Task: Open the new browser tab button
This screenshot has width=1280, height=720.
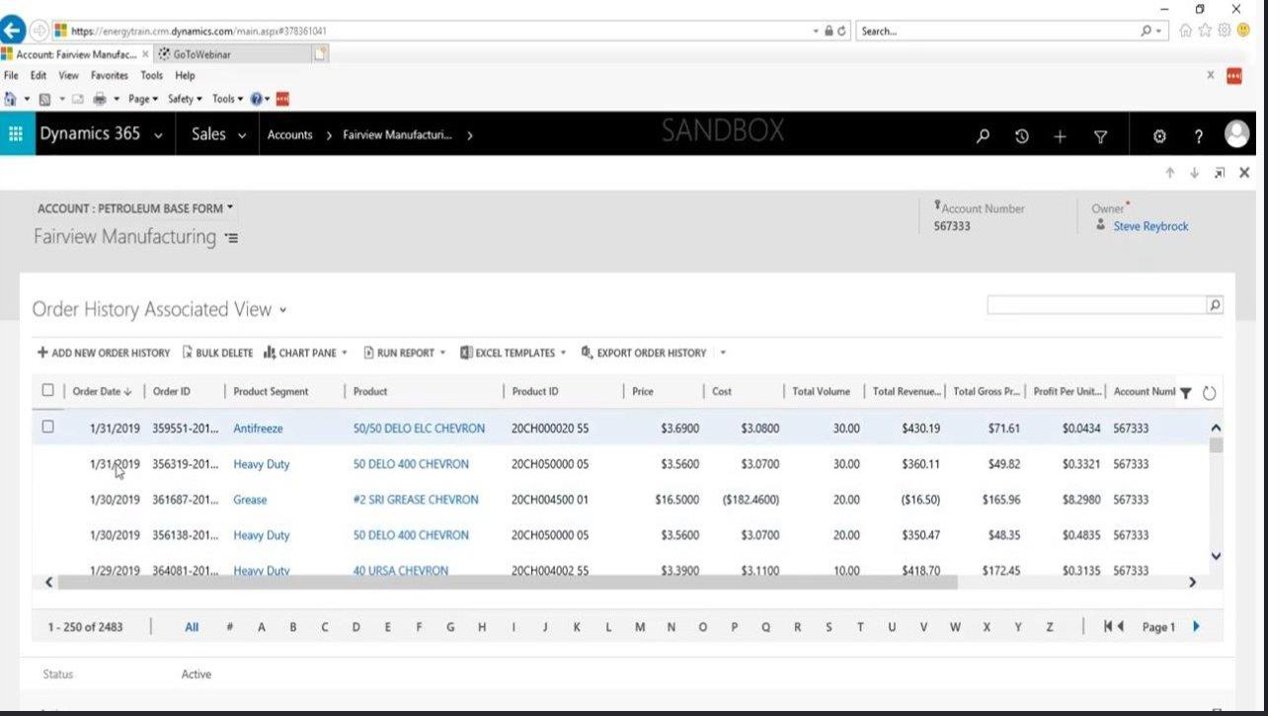Action: coord(320,54)
